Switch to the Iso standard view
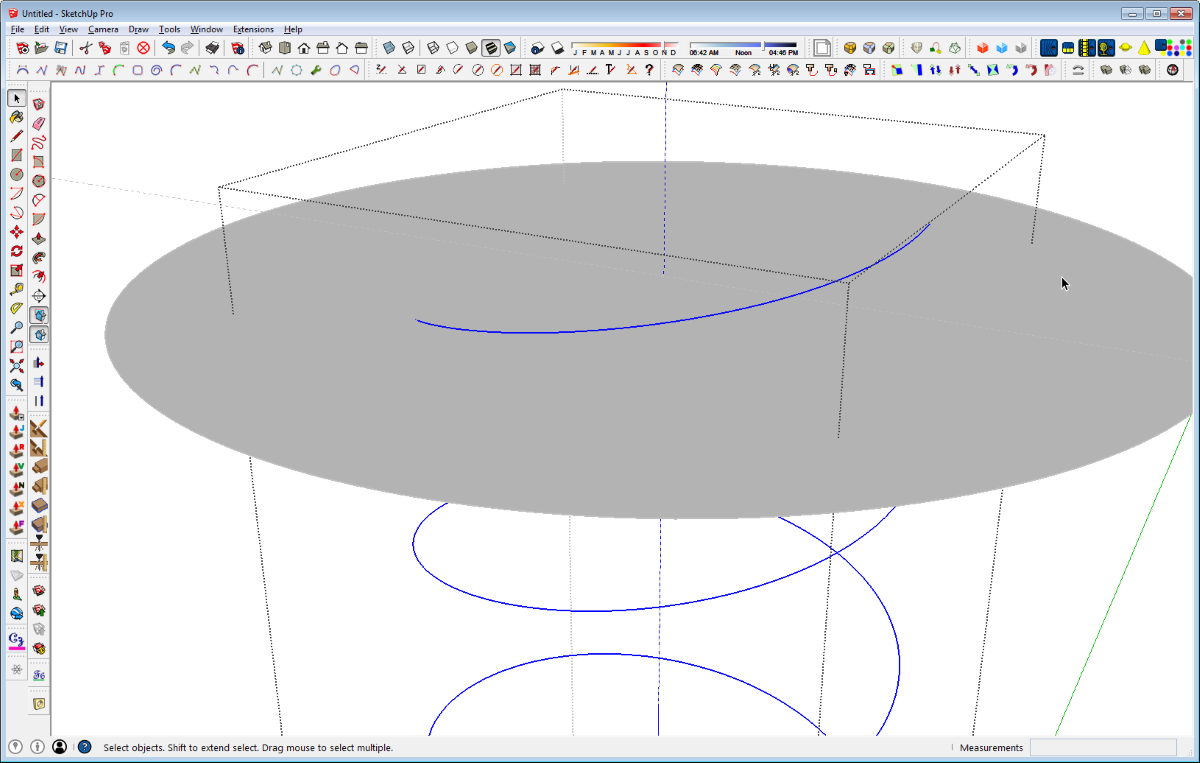Image resolution: width=1200 pixels, height=763 pixels. pyautogui.click(x=265, y=47)
